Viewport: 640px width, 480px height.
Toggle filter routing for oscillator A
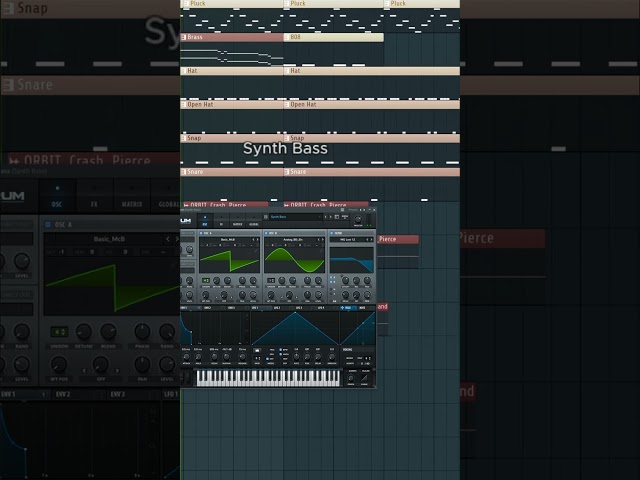pos(331,277)
